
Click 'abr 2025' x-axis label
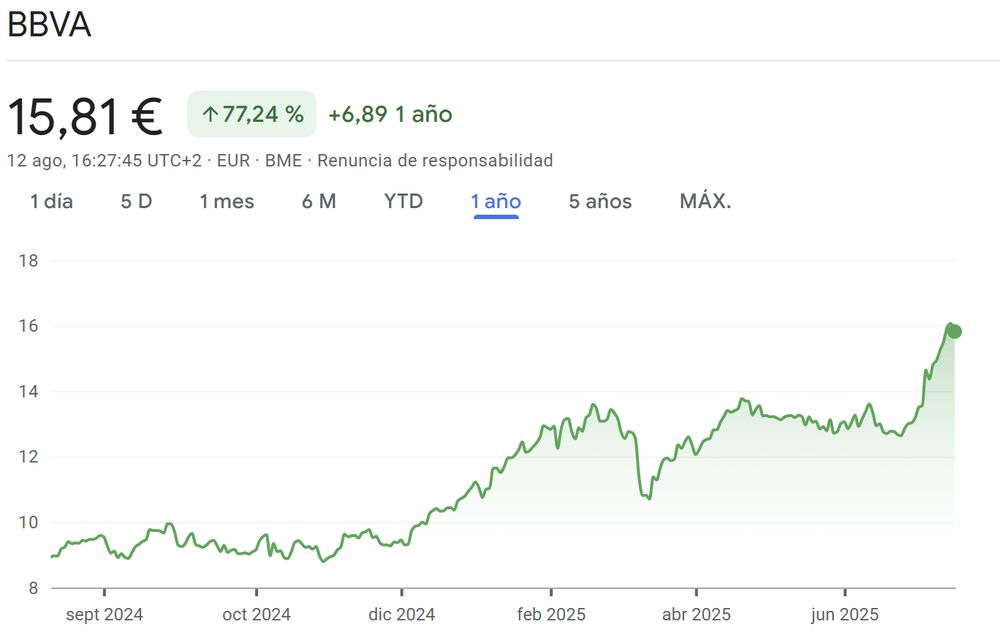click(696, 615)
